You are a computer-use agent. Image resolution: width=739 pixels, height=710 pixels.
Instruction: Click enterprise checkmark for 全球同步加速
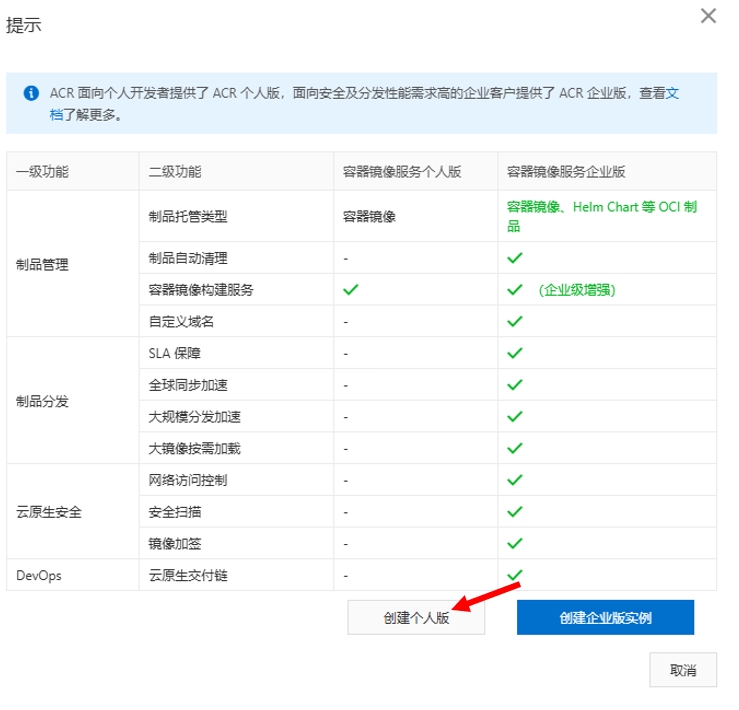click(515, 385)
